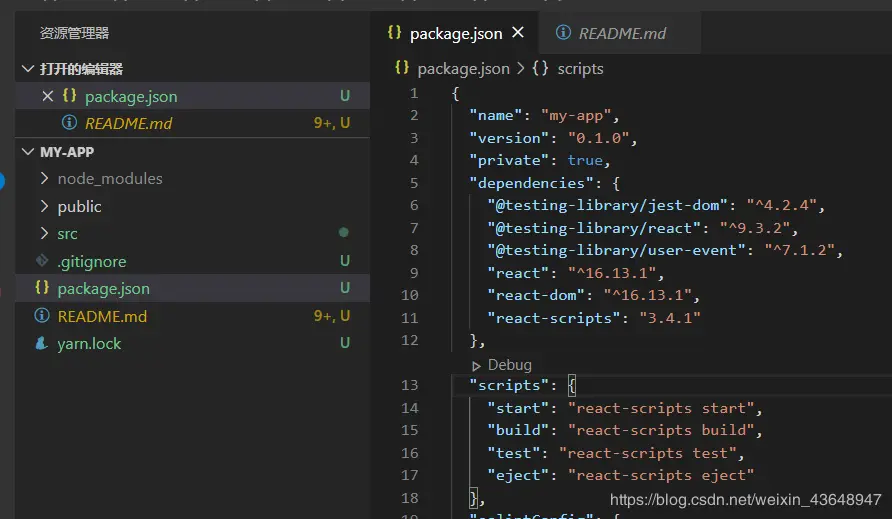The image size is (892, 519).
Task: Click the Debug code lens above scripts
Action: click(510, 365)
